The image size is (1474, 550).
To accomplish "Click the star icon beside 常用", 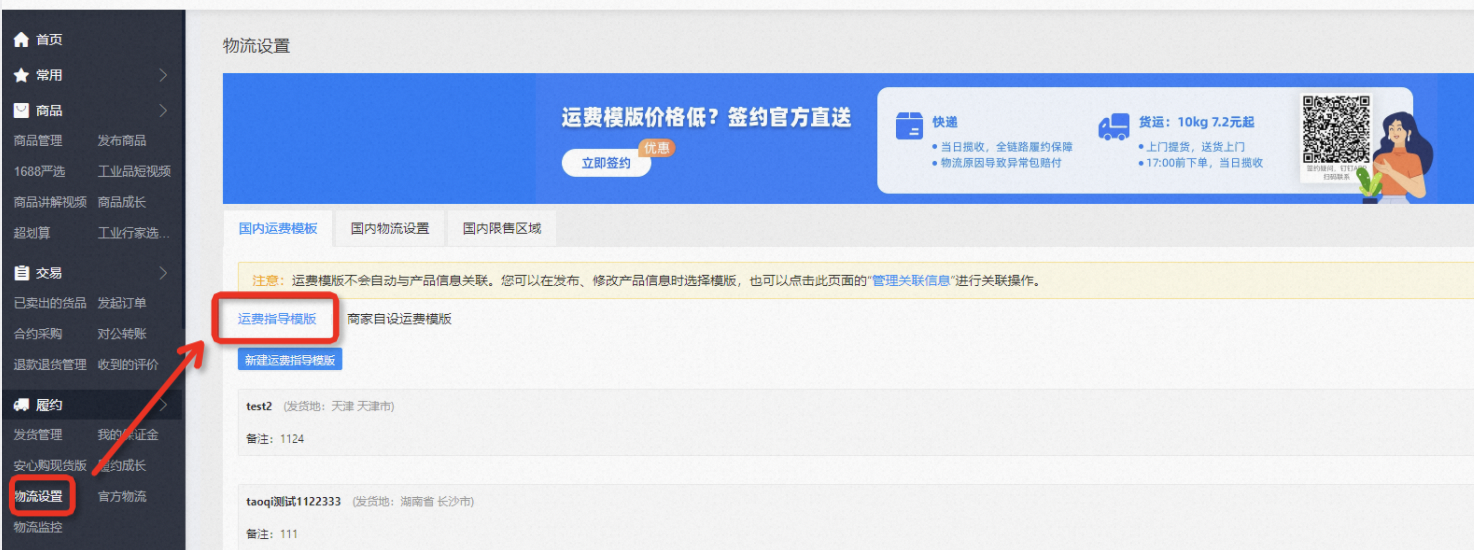I will tap(21, 75).
